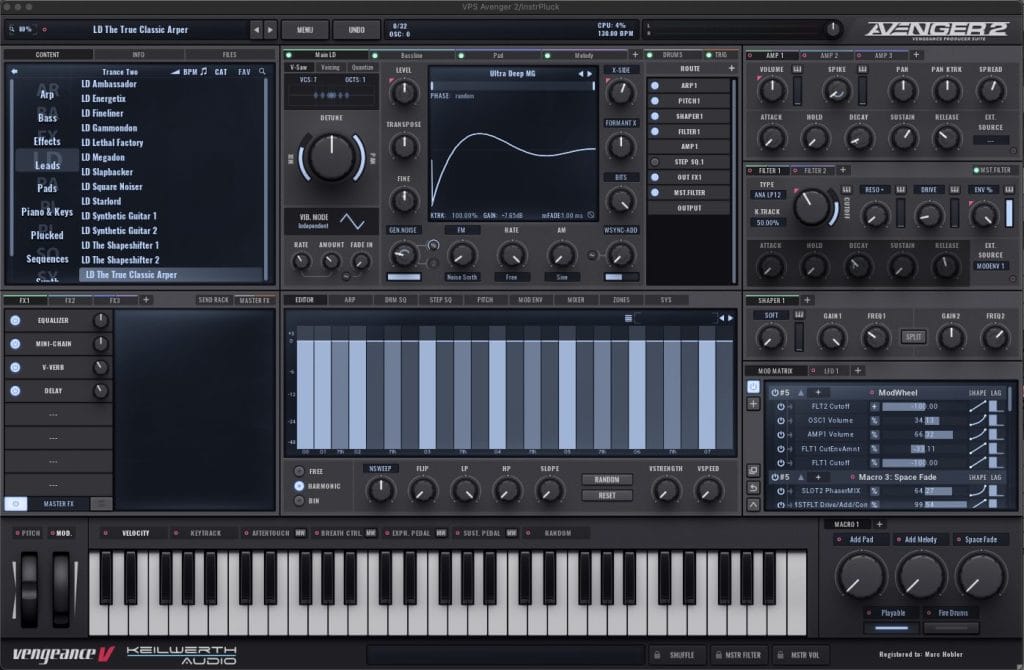The width and height of the screenshot is (1024, 670).
Task: Switch to the STEP SQ editor tab
Action: click(441, 299)
